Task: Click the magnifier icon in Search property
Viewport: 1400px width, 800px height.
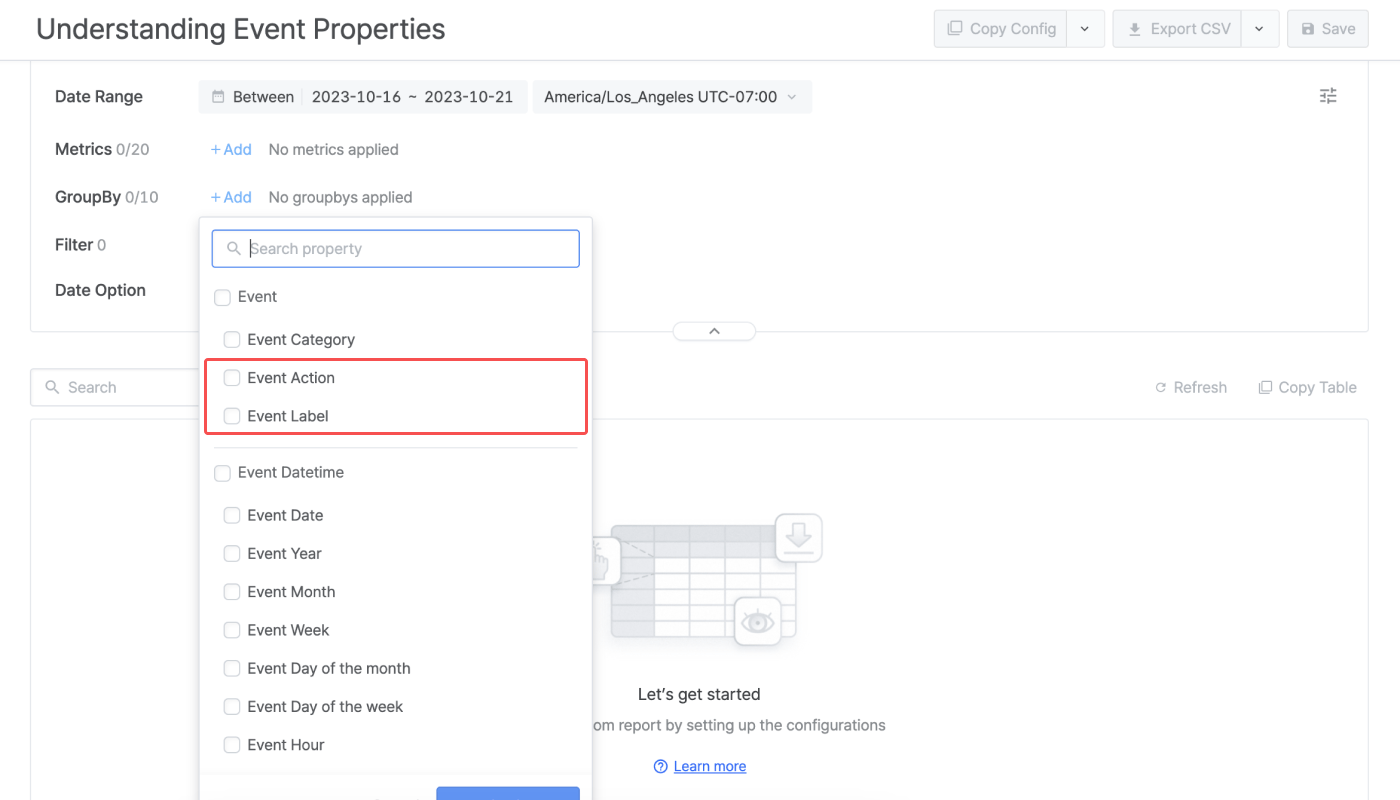Action: coord(233,249)
